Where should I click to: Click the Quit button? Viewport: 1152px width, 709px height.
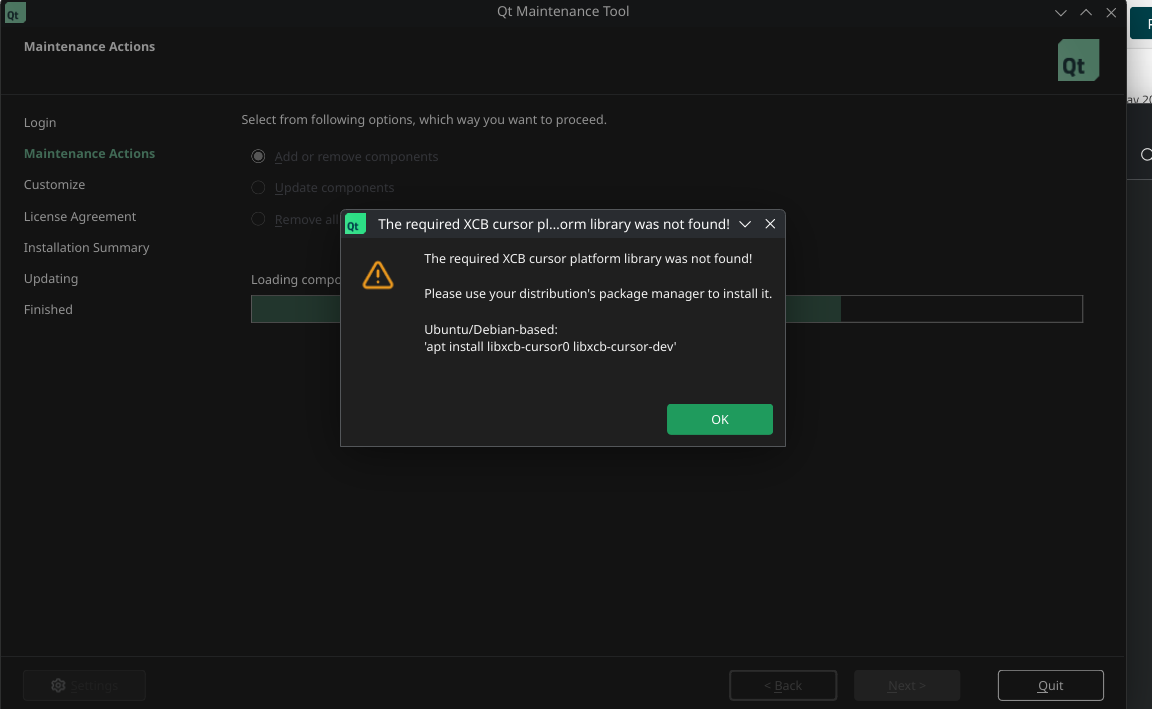1050,685
